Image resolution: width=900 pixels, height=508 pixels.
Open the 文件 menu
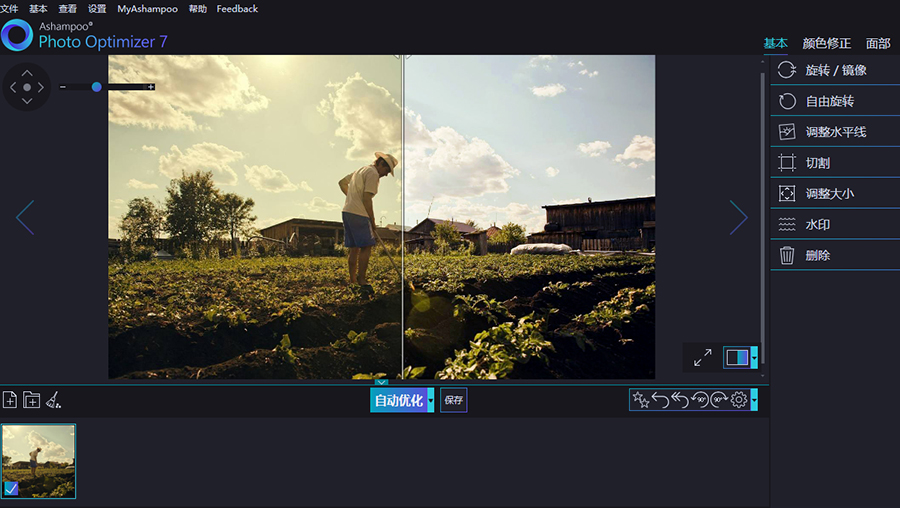tap(9, 9)
